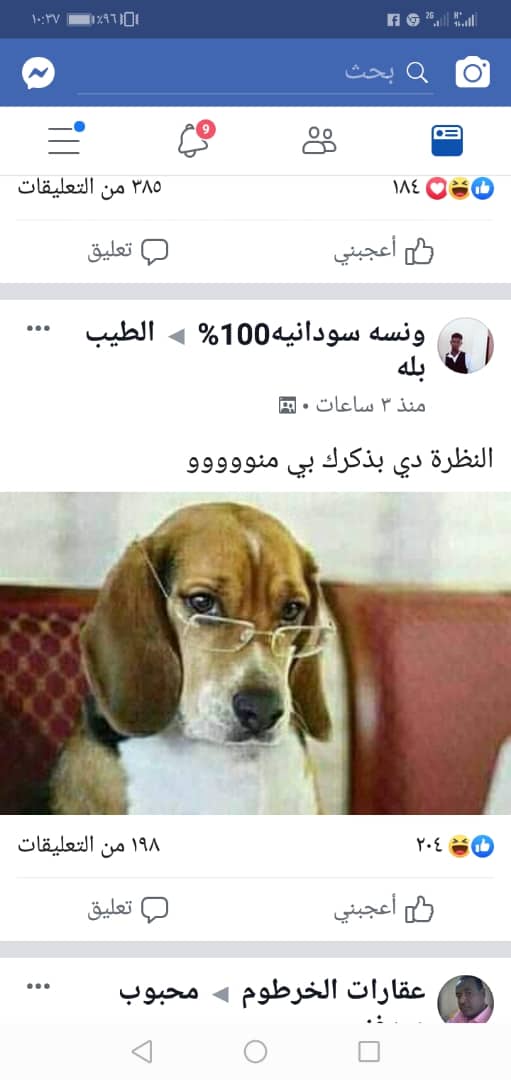
Task: Like the dog photo post
Action: pos(384,909)
